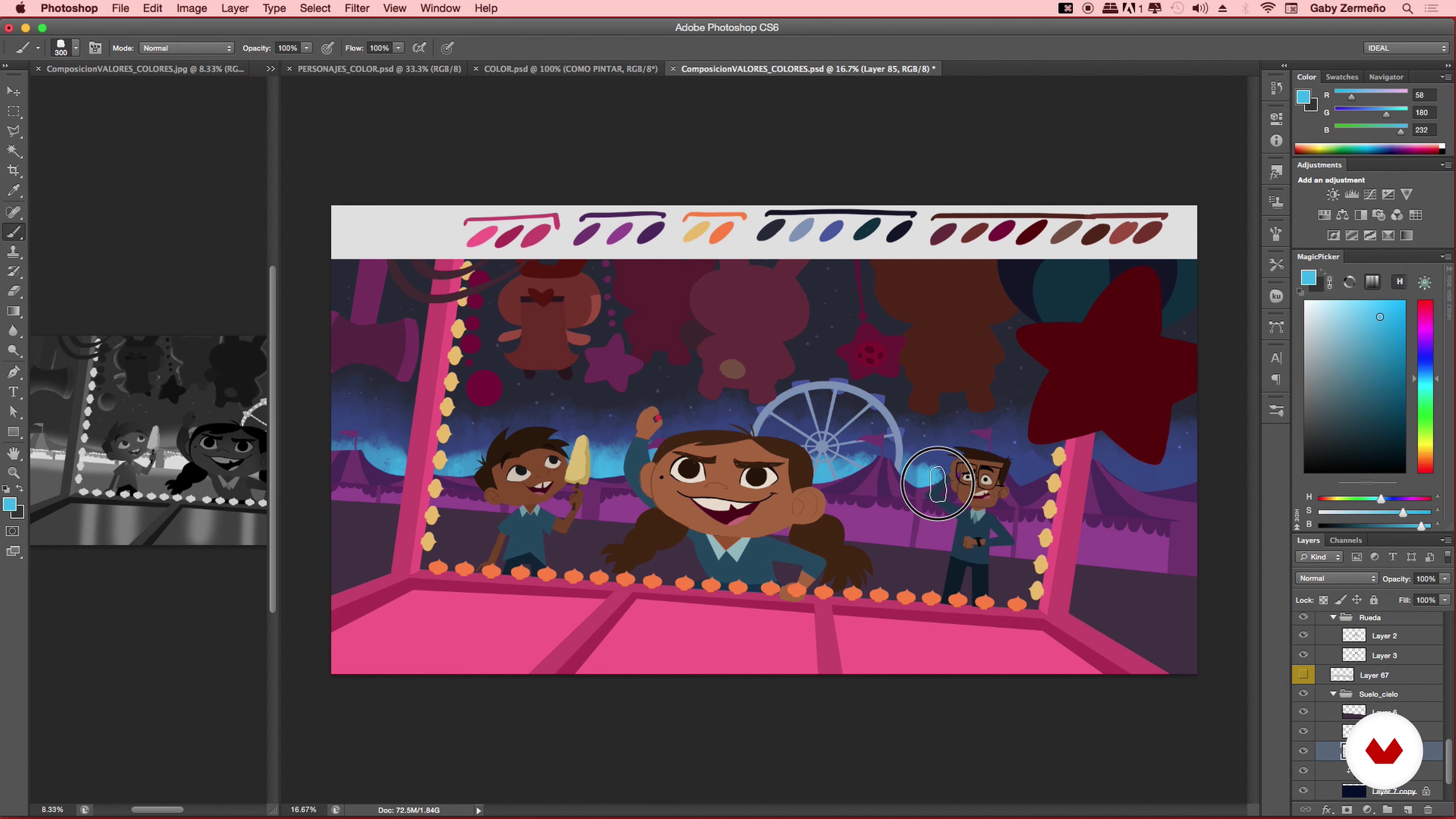Toggle visibility of Layer 7 copy
Viewport: 1456px width, 819px height.
(x=1304, y=790)
